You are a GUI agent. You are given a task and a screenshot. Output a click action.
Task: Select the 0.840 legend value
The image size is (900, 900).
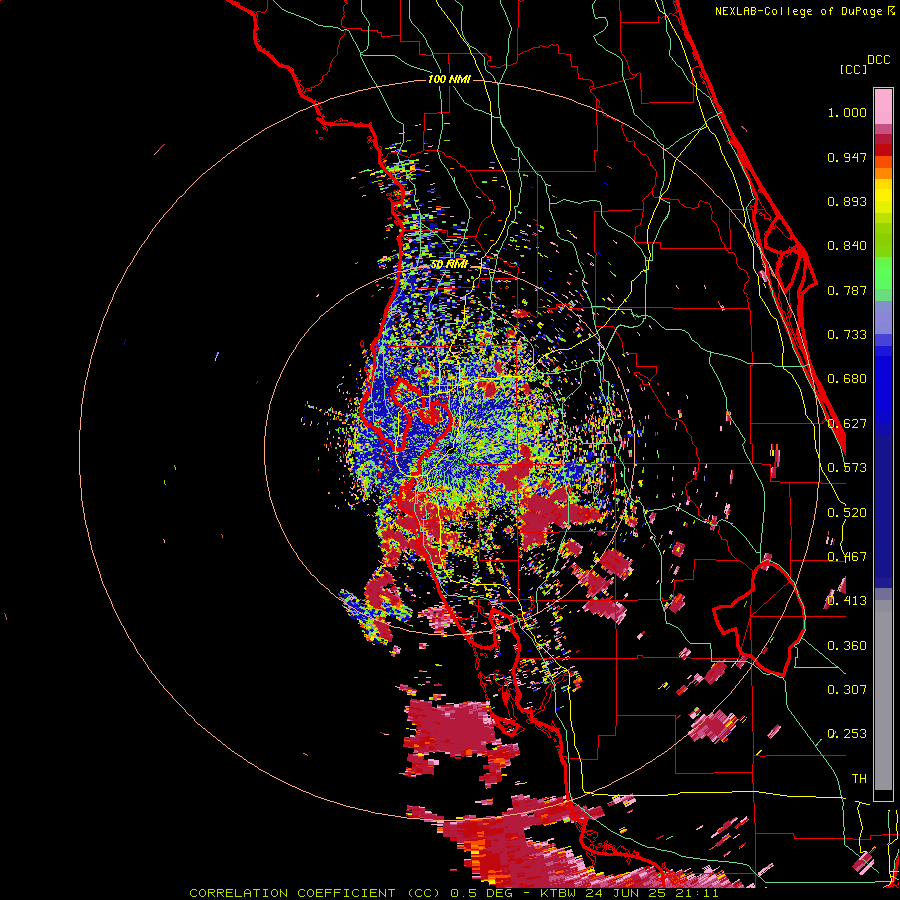(847, 246)
